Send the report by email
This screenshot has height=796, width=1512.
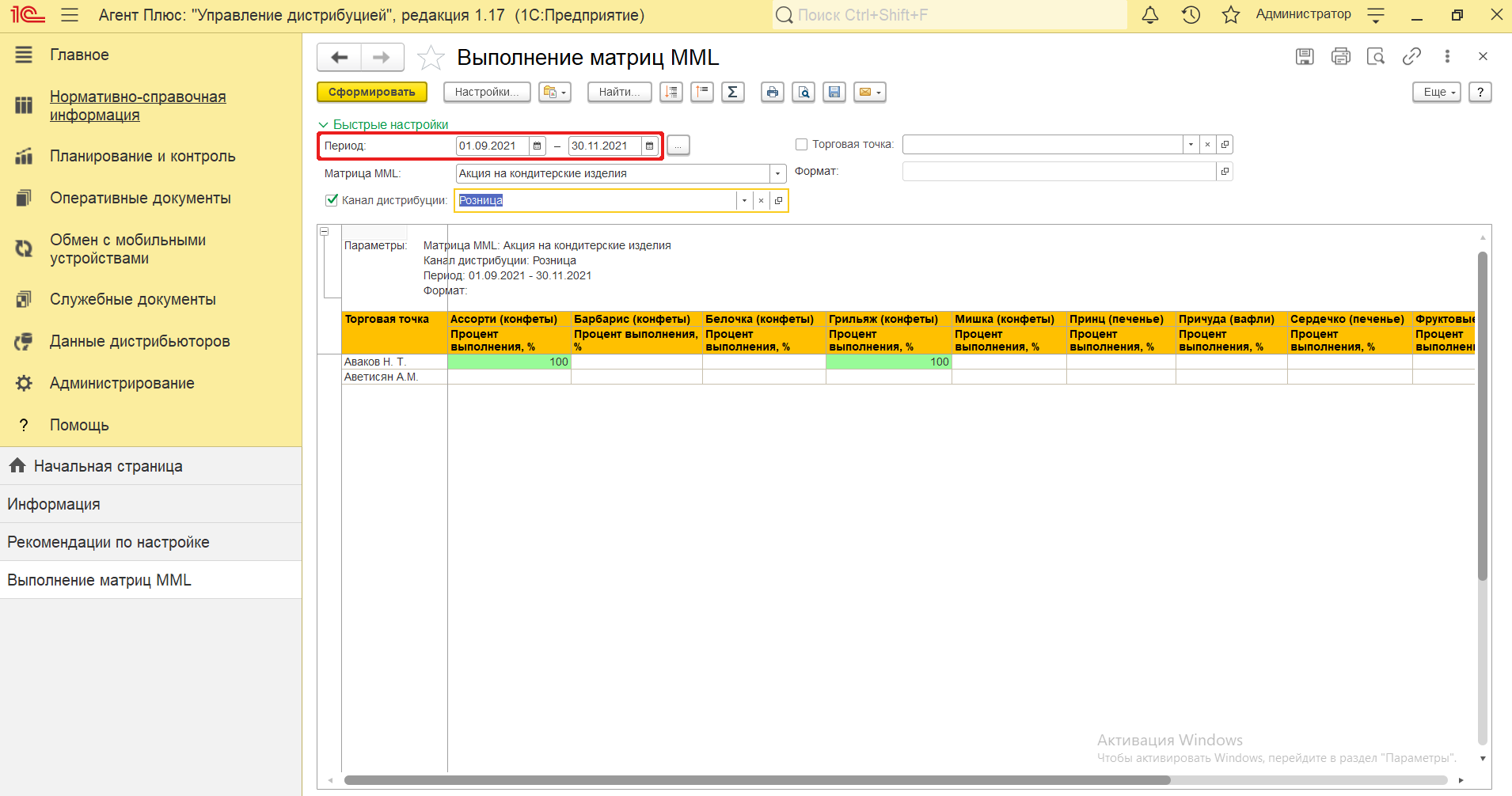pos(870,92)
